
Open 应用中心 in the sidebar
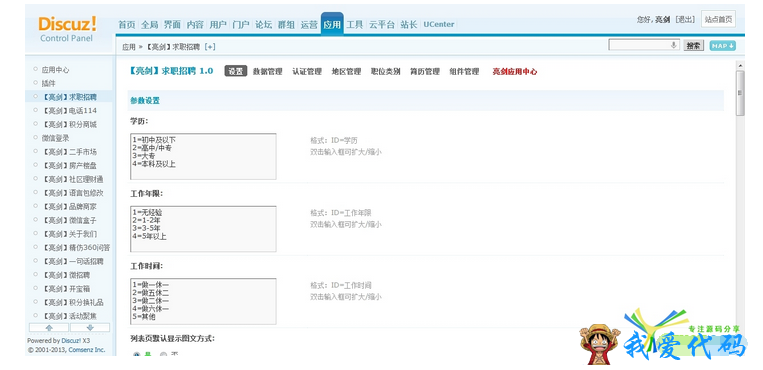(x=55, y=70)
